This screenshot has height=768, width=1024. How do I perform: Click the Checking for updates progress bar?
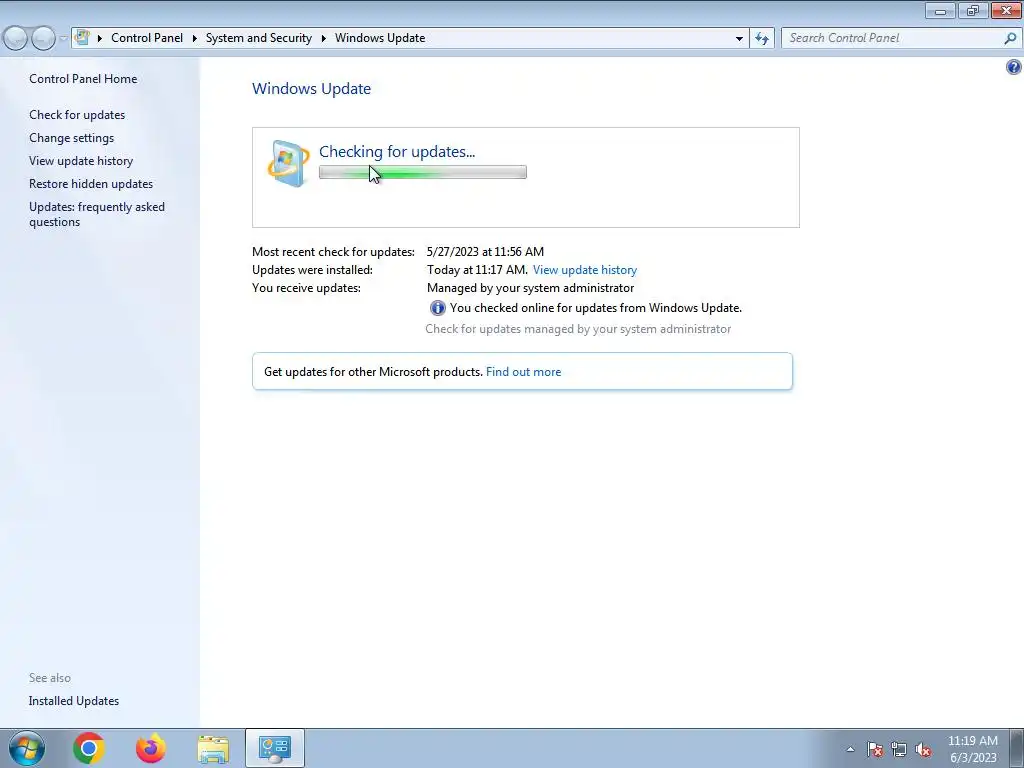pyautogui.click(x=423, y=172)
